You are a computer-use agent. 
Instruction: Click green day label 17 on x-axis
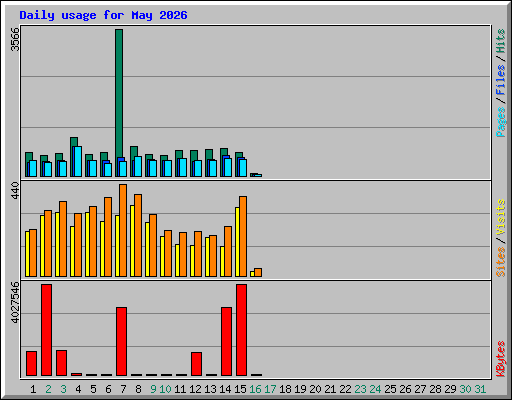coord(270,389)
